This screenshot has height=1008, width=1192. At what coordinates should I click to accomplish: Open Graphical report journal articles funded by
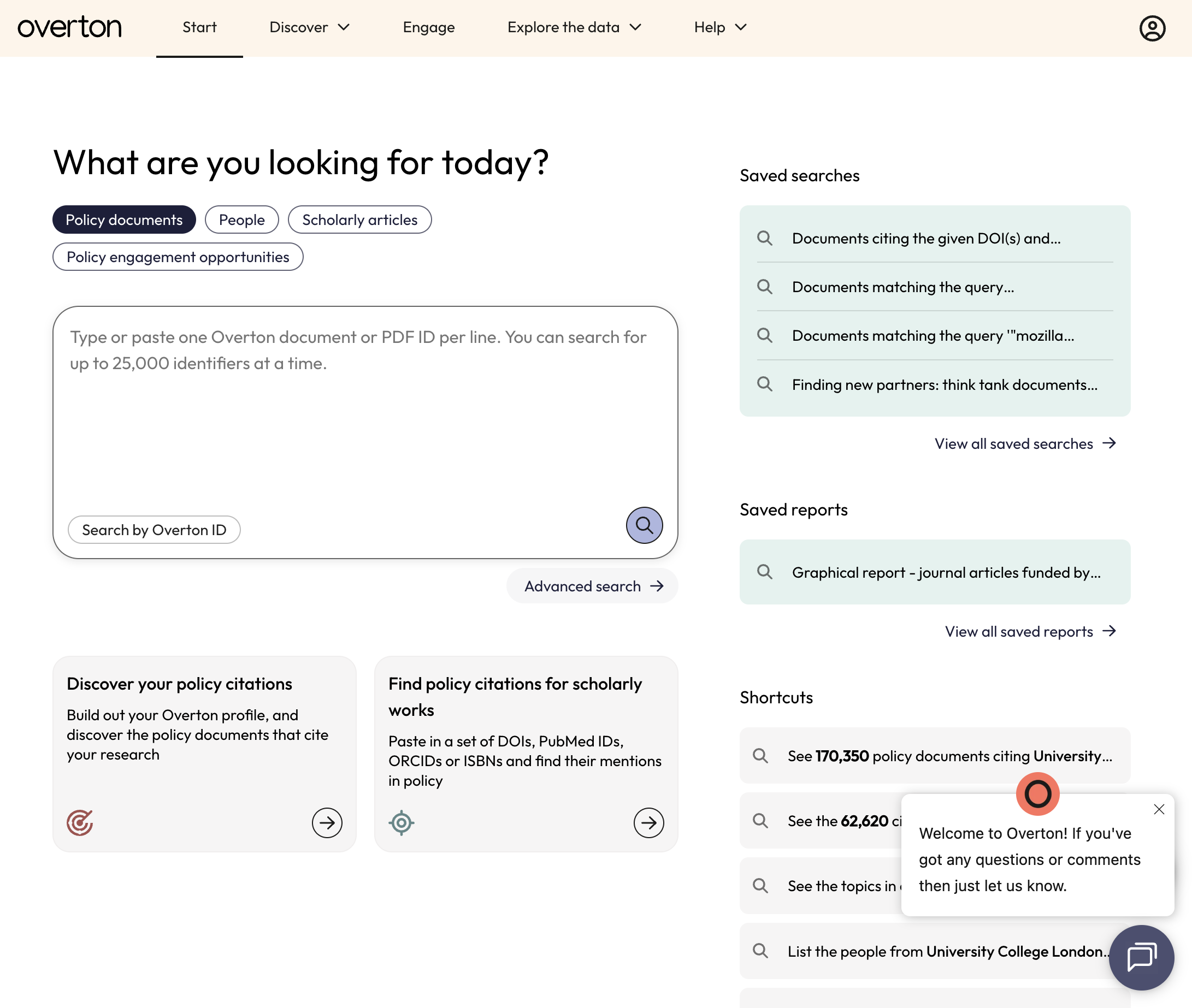point(934,572)
